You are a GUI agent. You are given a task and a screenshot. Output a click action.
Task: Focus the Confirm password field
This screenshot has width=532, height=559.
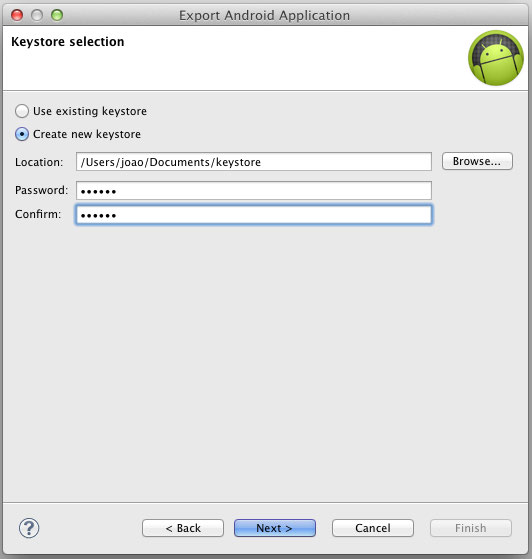[x=254, y=215]
